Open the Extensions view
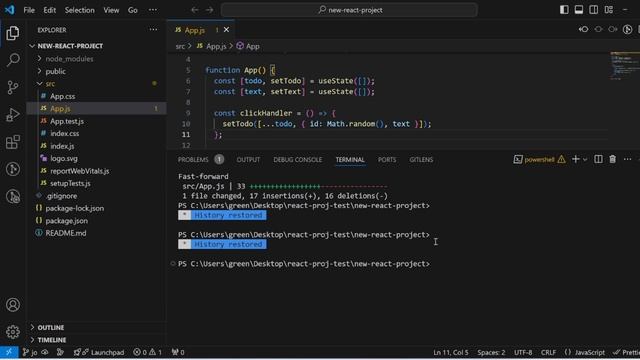 (13, 142)
